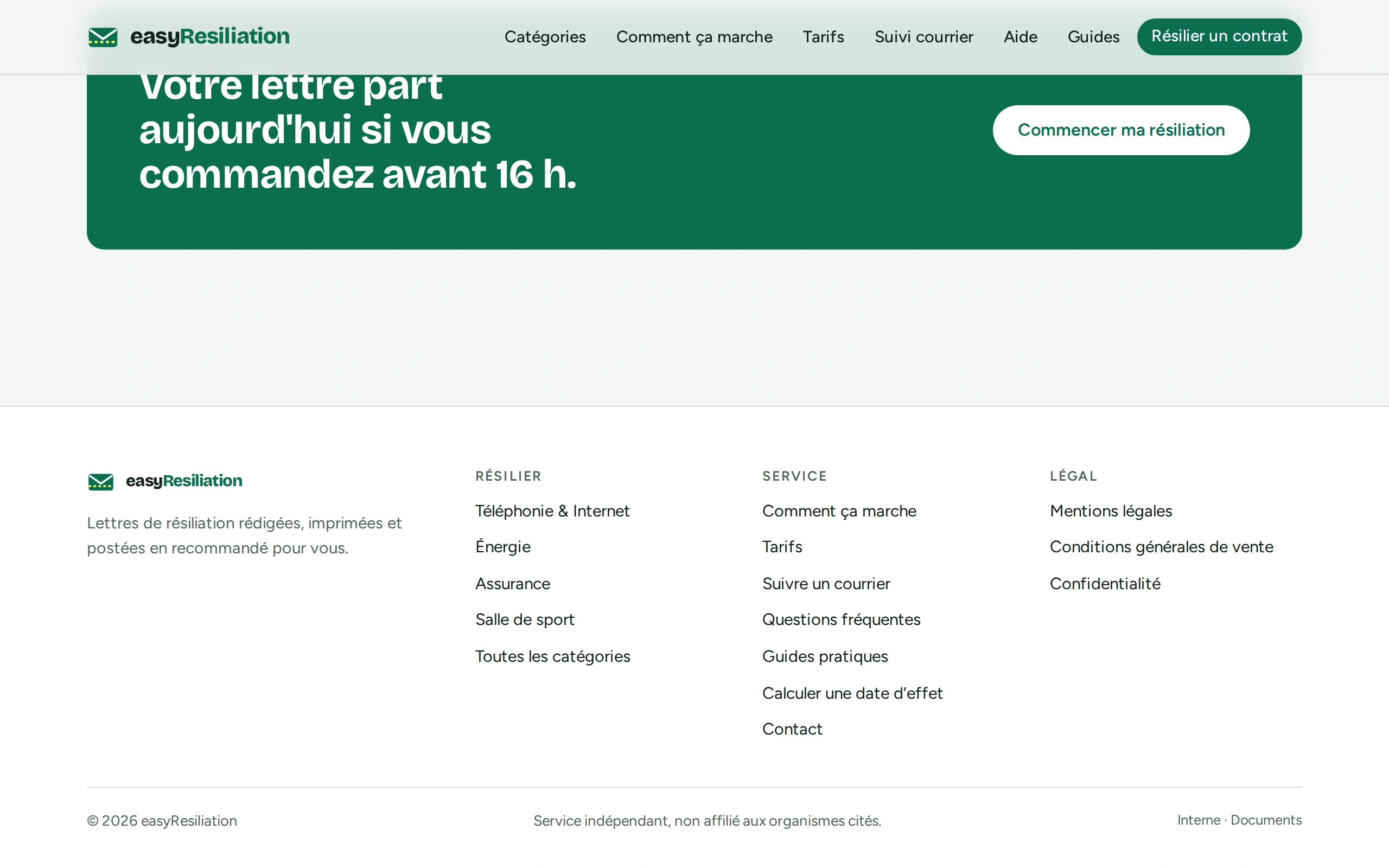The height and width of the screenshot is (868, 1389).
Task: Click the Interne link at bottom
Action: tap(1199, 820)
